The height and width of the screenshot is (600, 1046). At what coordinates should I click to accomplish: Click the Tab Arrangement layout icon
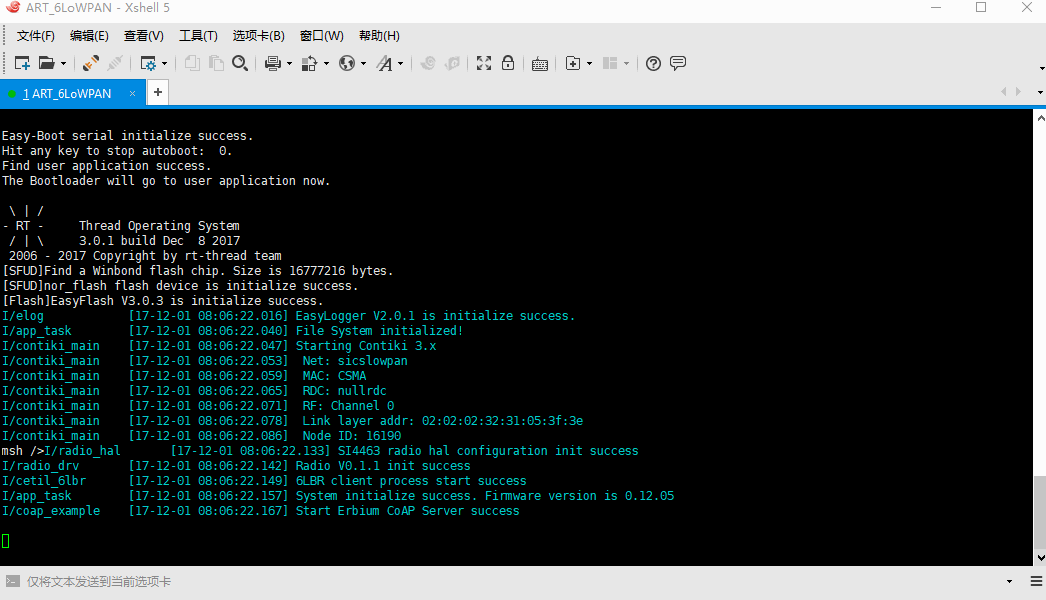tap(610, 63)
